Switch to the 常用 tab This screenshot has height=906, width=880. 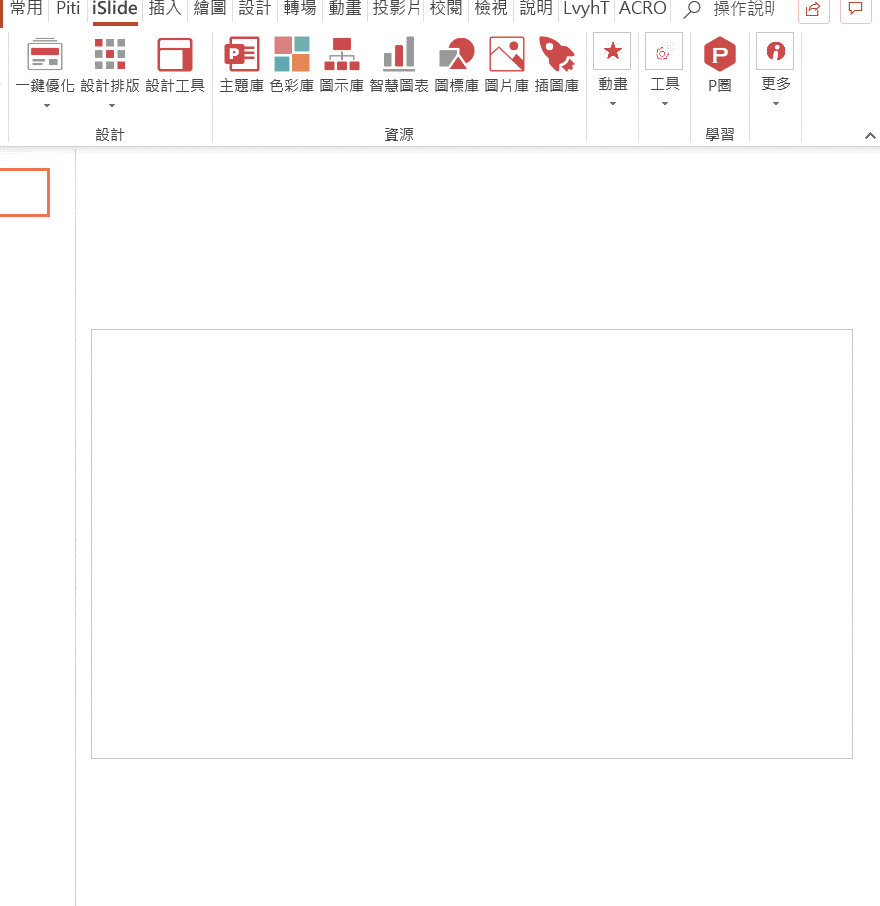[27, 9]
